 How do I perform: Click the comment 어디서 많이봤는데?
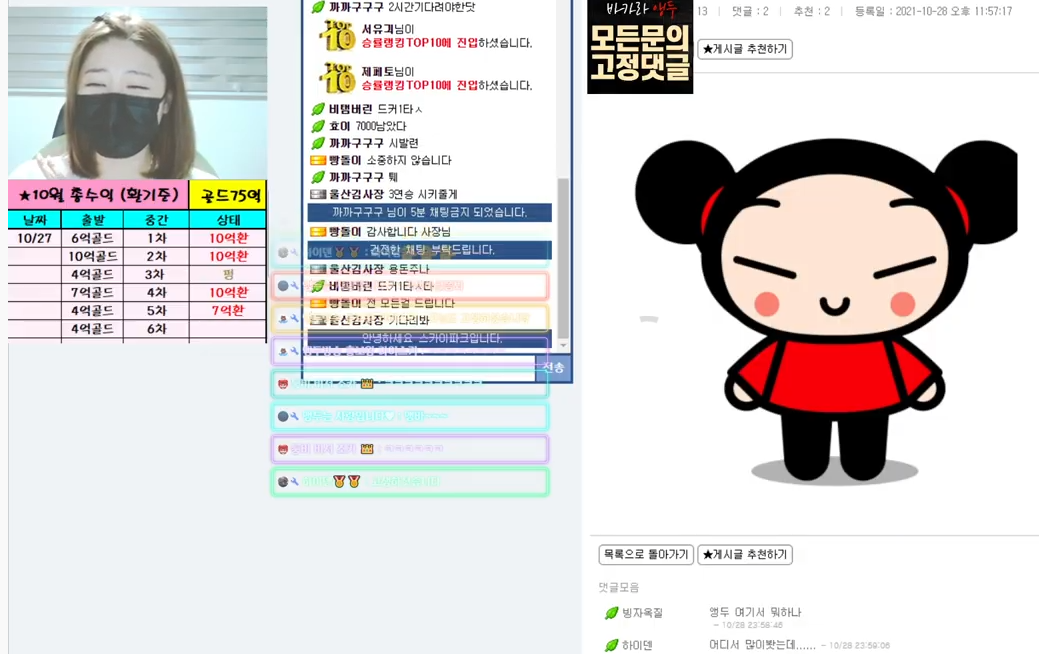coord(762,645)
